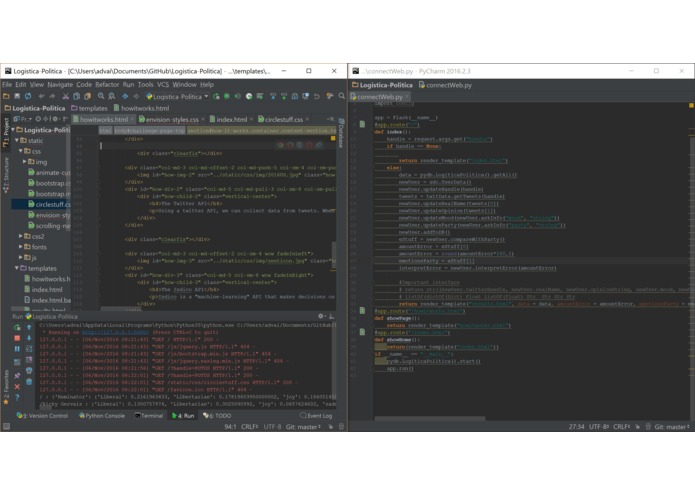Toggle read-only lock in left status bar
This screenshot has height=494, width=695.
tap(330, 427)
